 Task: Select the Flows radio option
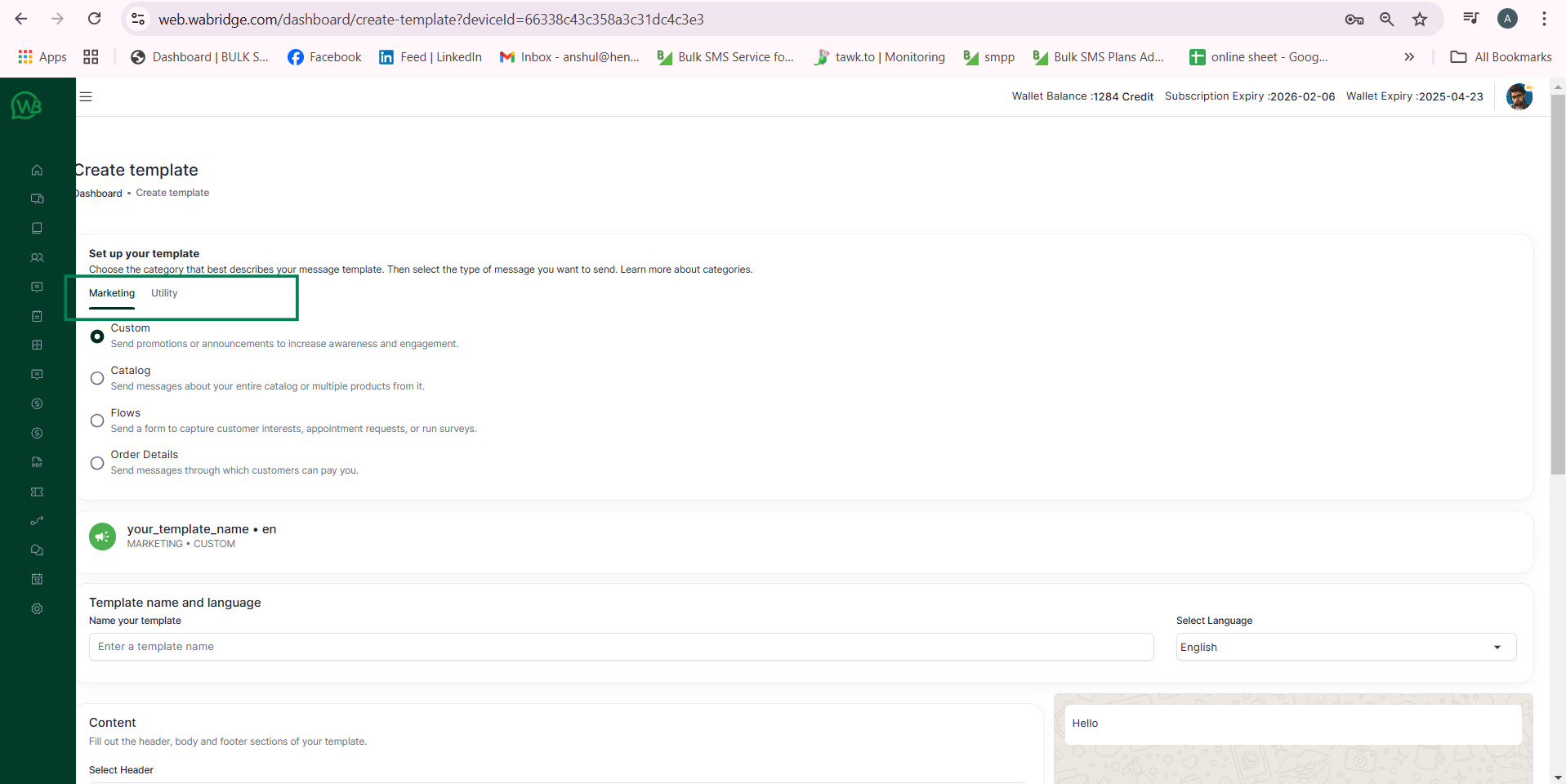tap(97, 421)
